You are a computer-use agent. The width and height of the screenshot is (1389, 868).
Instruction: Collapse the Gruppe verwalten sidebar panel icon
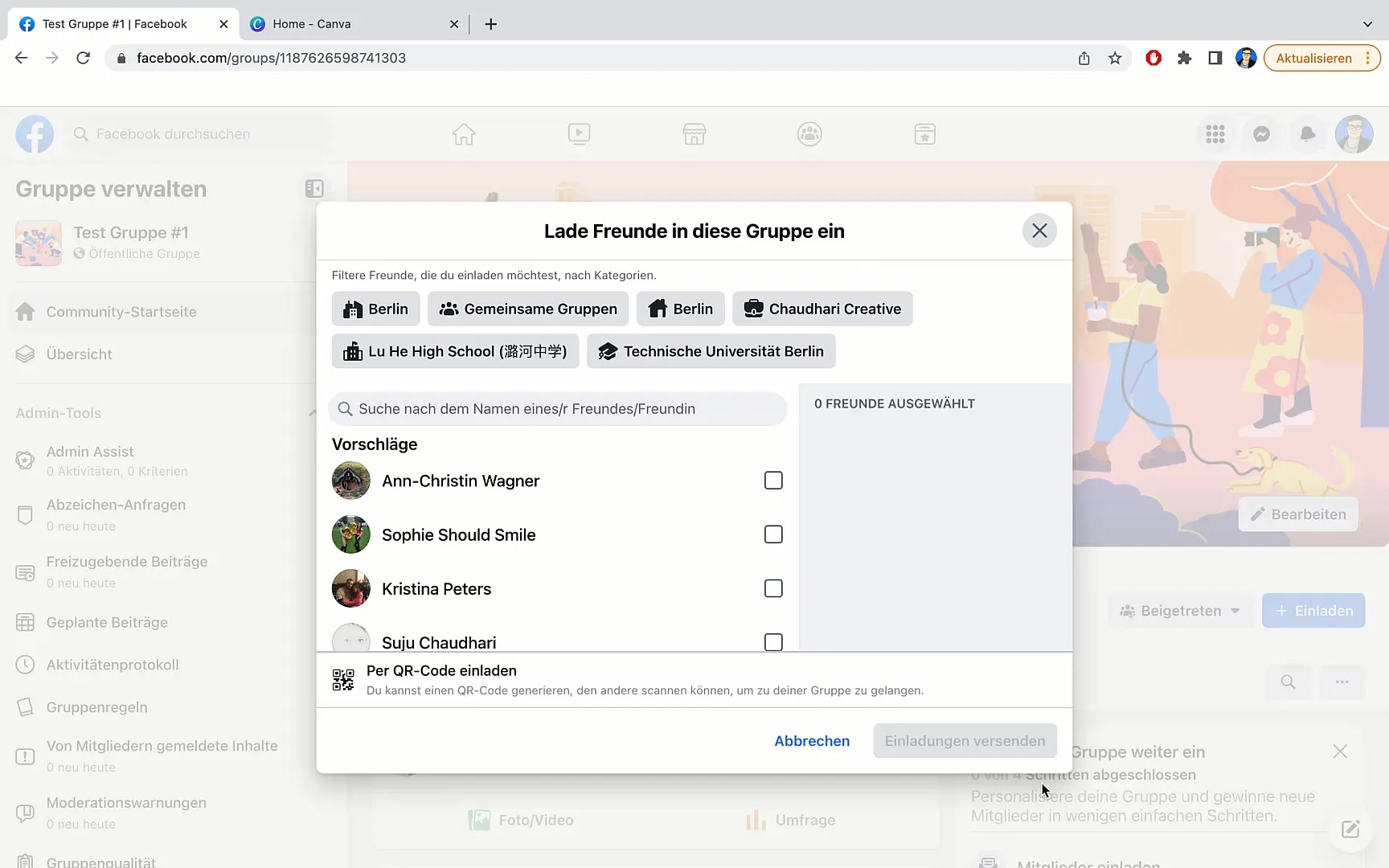[314, 188]
